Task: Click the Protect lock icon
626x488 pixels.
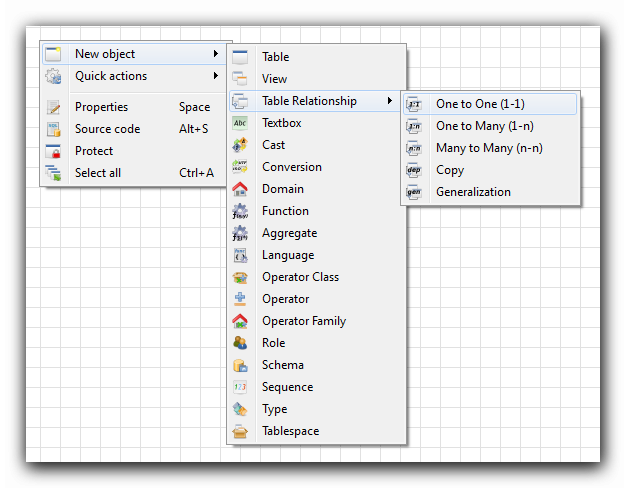Action: [53, 151]
